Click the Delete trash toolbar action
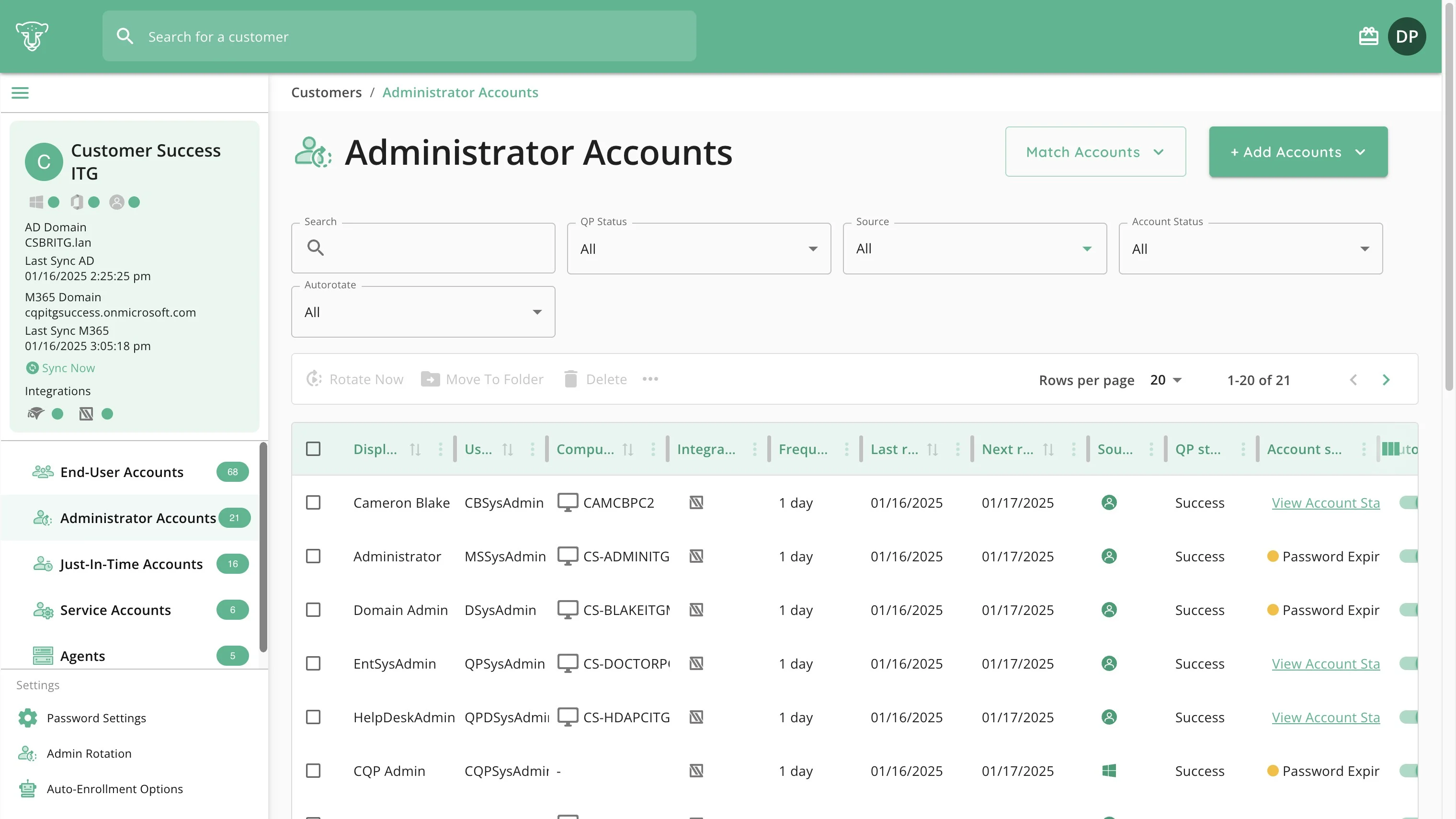This screenshot has height=819, width=1456. click(x=595, y=379)
